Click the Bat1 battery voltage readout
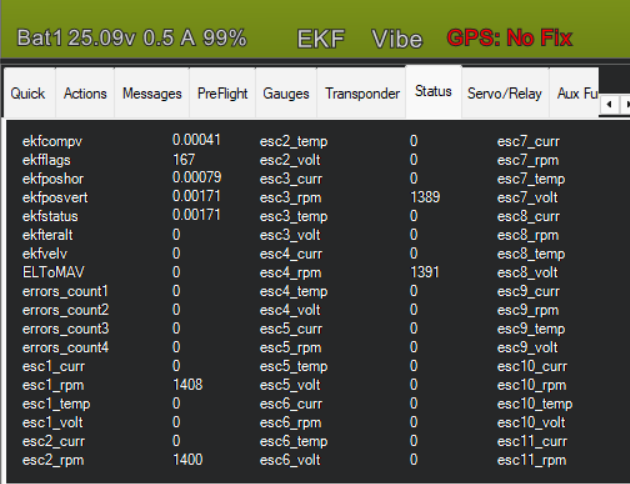Image resolution: width=630 pixels, height=484 pixels. pyautogui.click(x=131, y=39)
